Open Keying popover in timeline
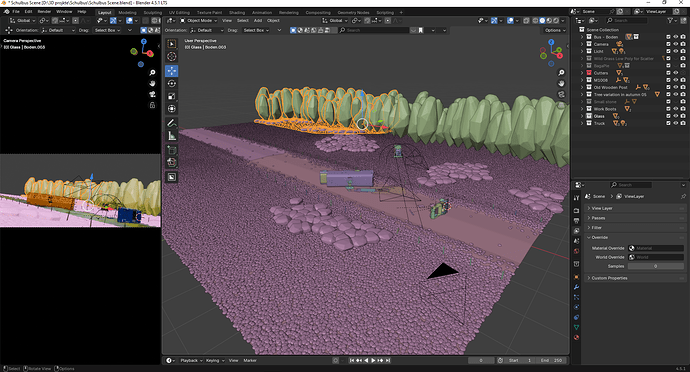The image size is (690, 372). click(x=215, y=361)
